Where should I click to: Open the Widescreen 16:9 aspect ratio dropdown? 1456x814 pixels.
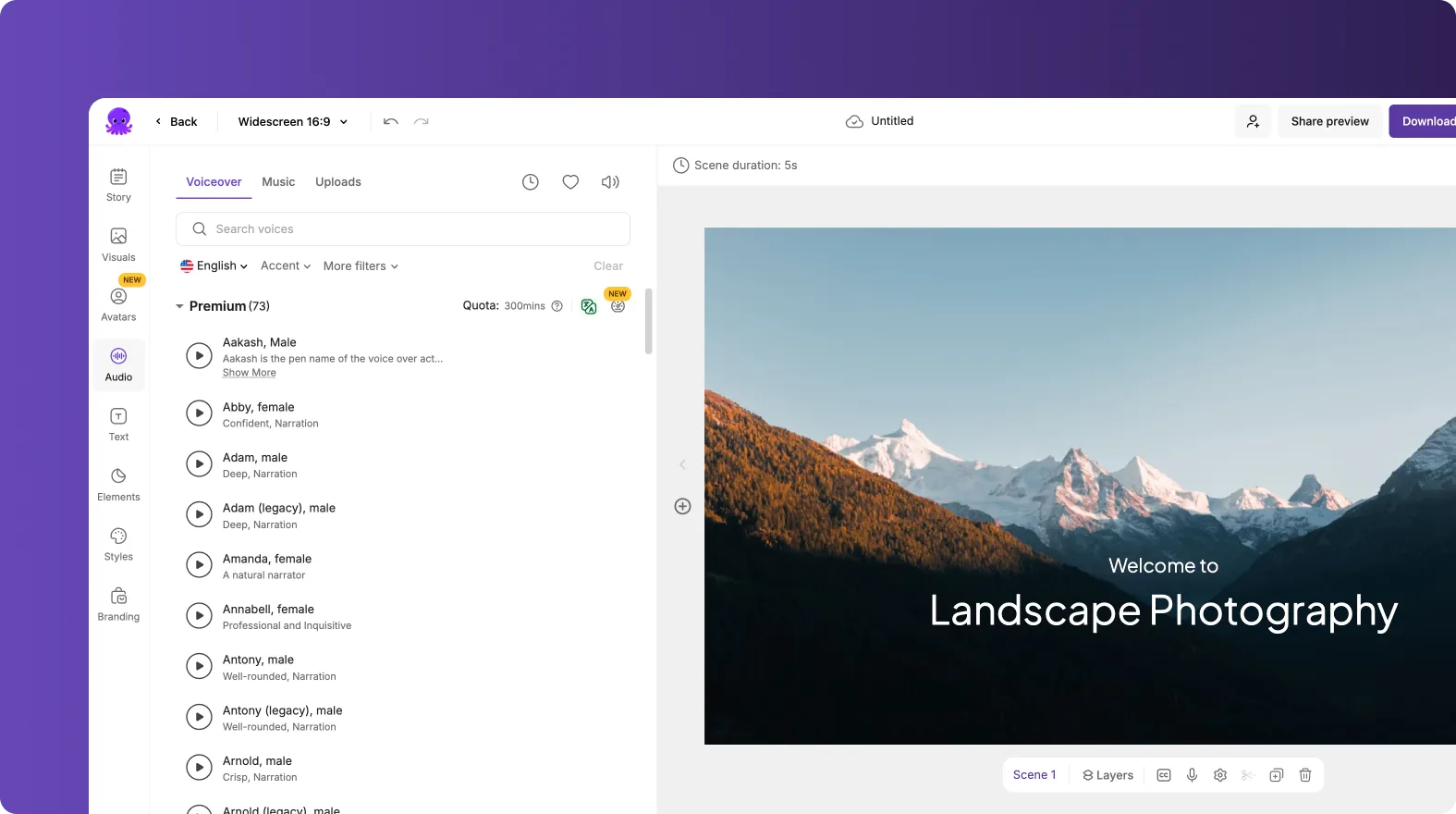pos(292,122)
